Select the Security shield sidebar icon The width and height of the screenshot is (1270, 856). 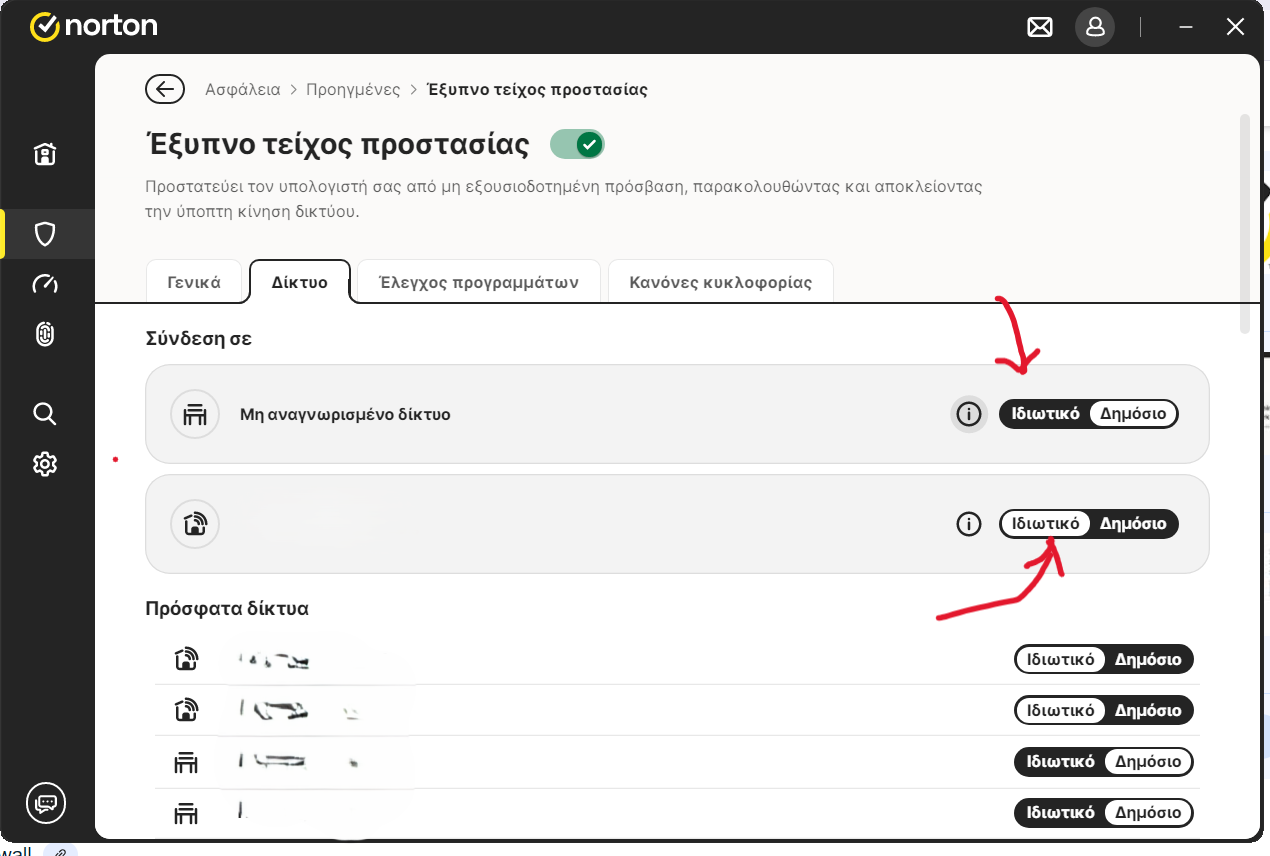(45, 234)
